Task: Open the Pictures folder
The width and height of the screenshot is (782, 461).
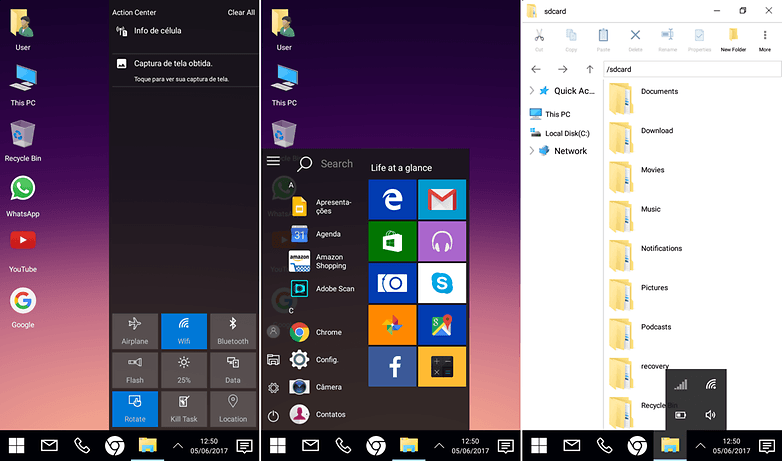Action: click(x=639, y=294)
